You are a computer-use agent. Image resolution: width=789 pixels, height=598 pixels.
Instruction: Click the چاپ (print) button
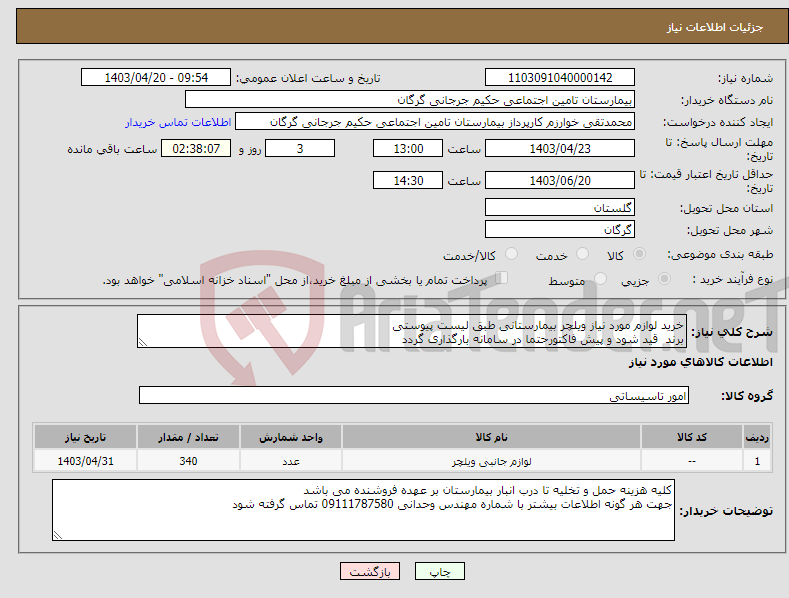click(x=439, y=571)
